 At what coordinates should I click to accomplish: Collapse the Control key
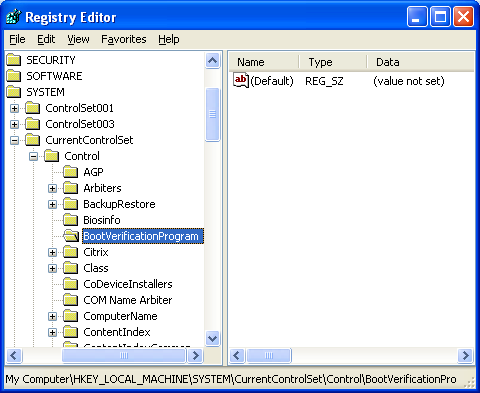point(33,156)
